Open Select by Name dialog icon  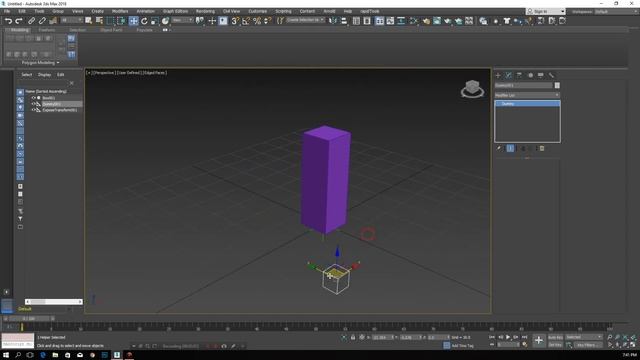coord(99,21)
